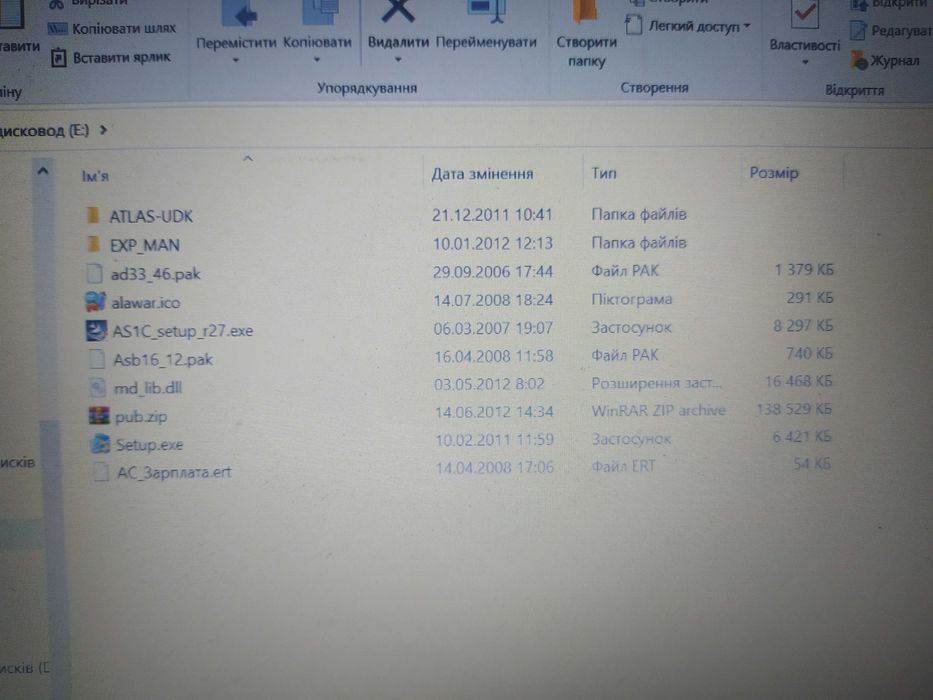Open the Властивості dropdown arrow
Viewport: 933px width, 700px height.
(804, 62)
